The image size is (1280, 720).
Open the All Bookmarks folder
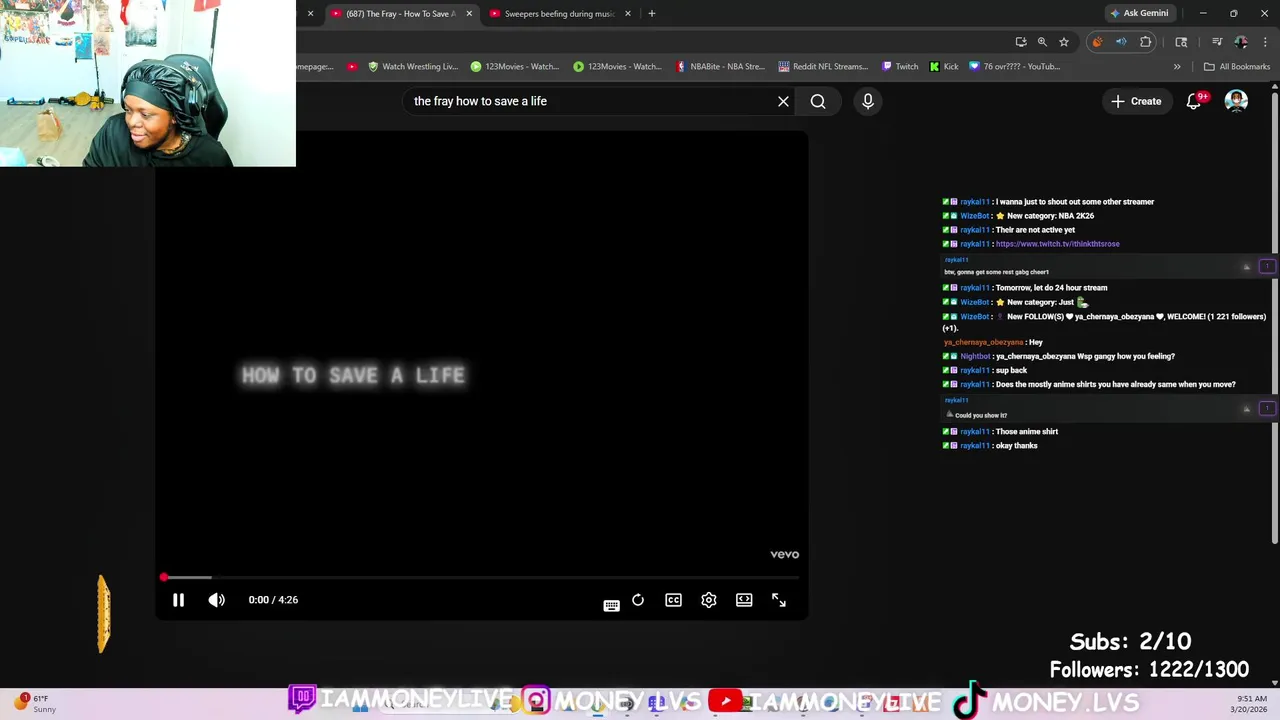pos(1237,67)
